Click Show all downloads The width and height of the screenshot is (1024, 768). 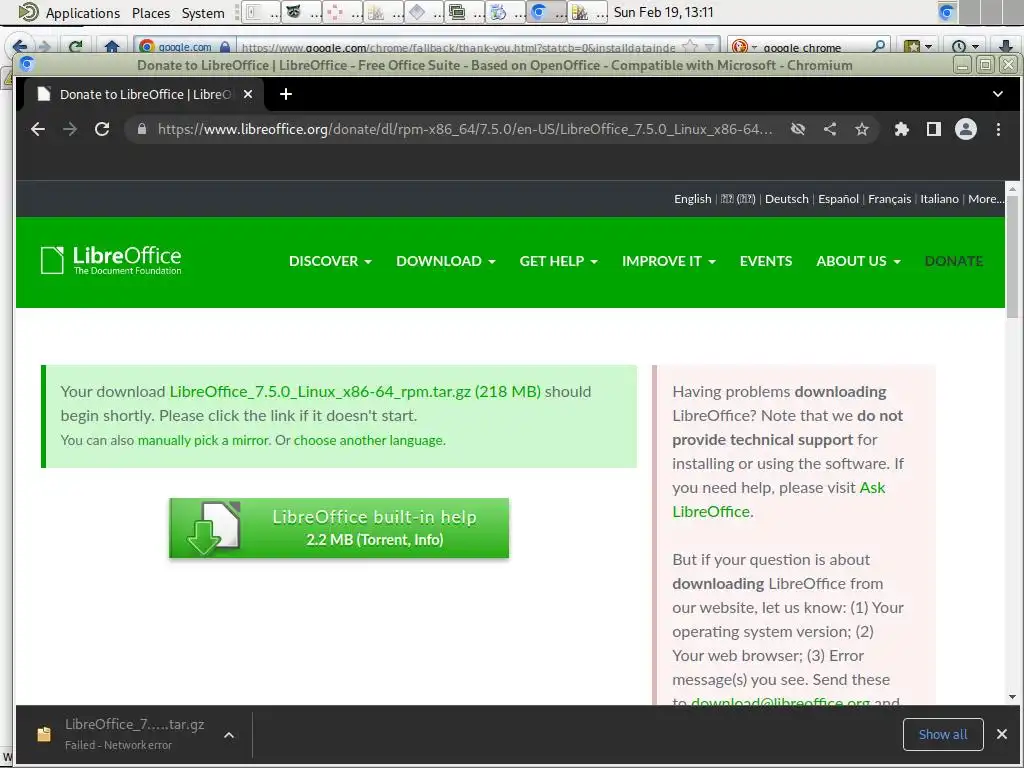click(x=943, y=734)
